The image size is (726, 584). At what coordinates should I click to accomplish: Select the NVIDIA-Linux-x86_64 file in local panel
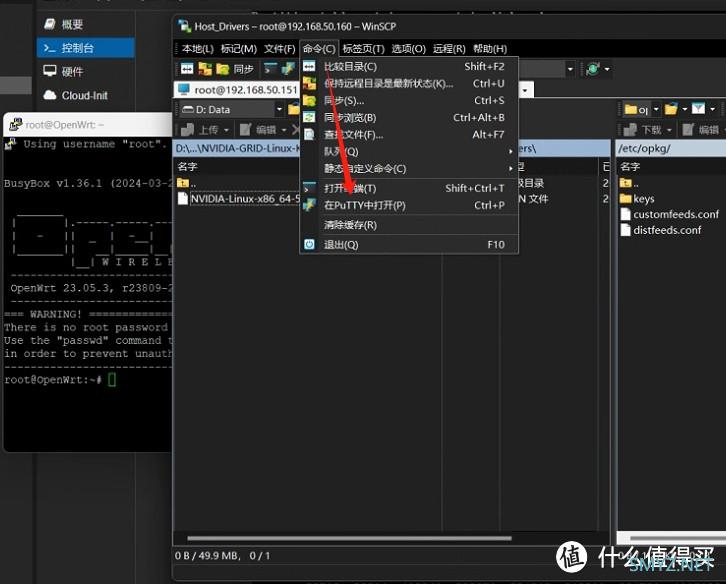239,199
